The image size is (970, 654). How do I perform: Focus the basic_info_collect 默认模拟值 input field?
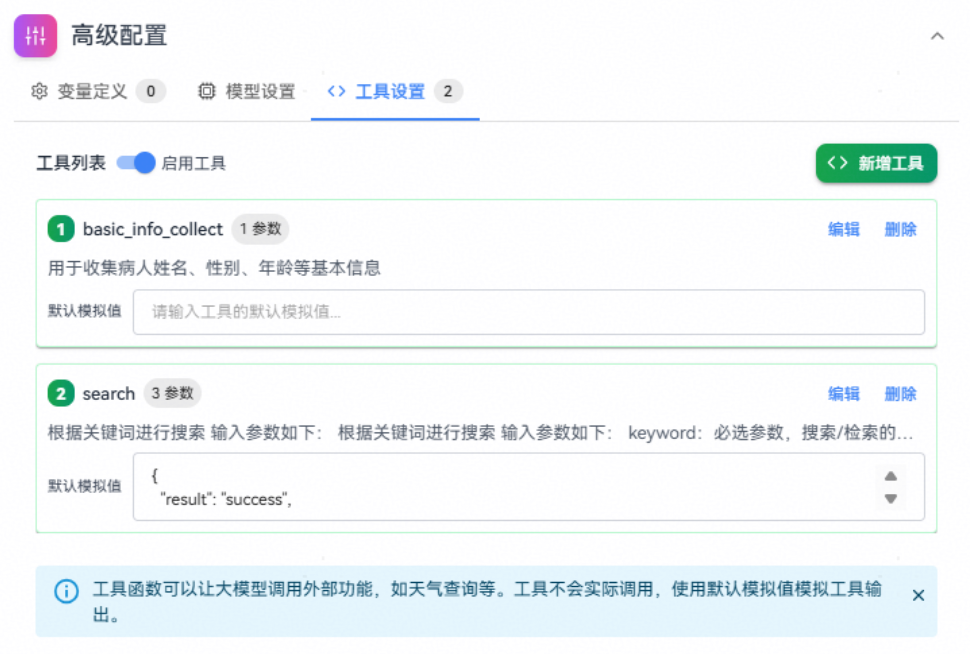(x=528, y=312)
